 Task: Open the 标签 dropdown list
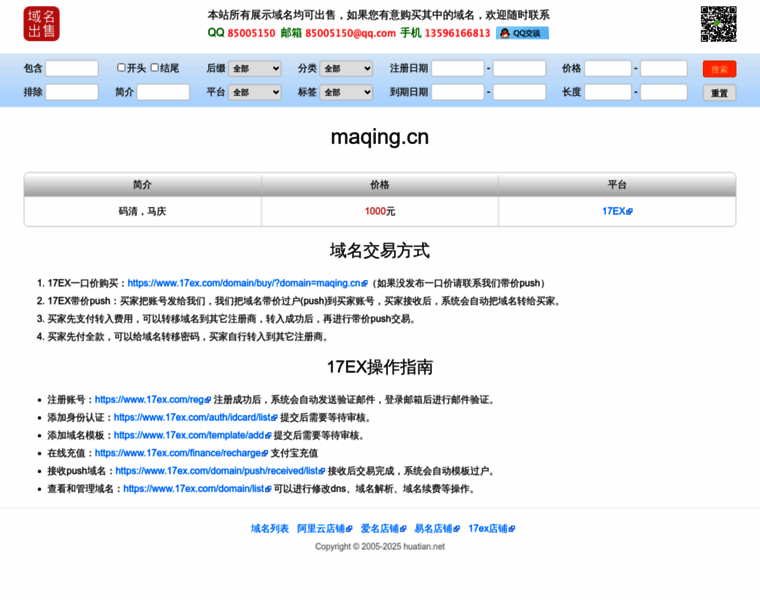tap(346, 92)
